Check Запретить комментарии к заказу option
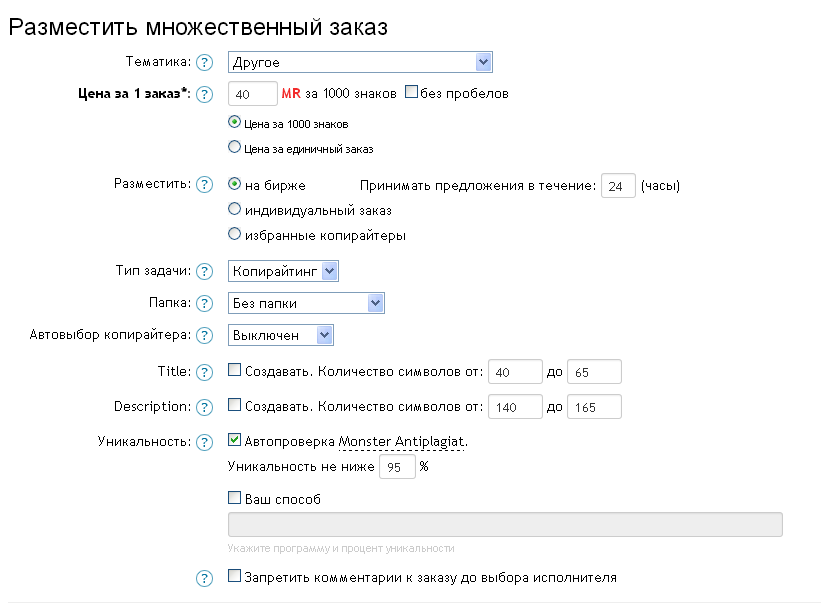This screenshot has height=603, width=821. point(235,576)
